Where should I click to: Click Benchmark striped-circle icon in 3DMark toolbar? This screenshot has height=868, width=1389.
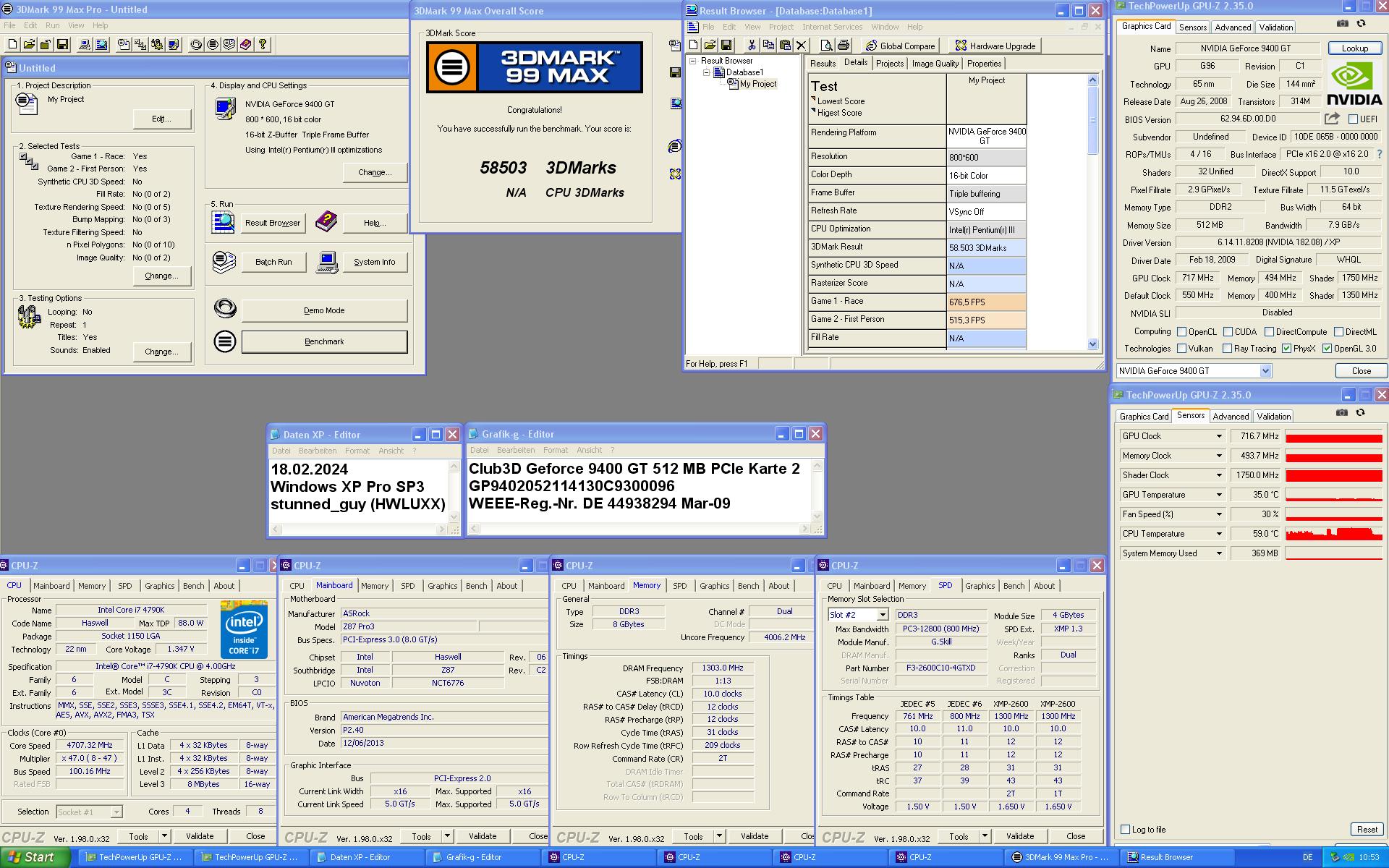[x=213, y=44]
